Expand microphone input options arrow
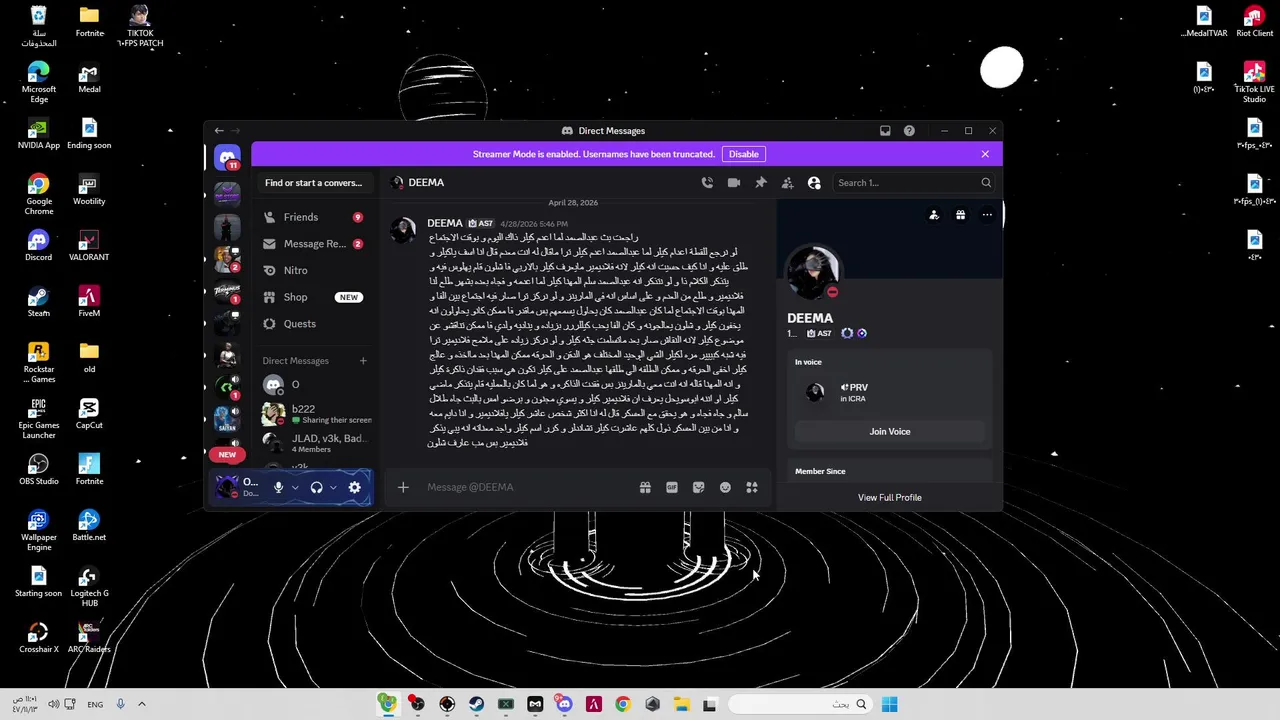The width and height of the screenshot is (1280, 720). [x=295, y=487]
